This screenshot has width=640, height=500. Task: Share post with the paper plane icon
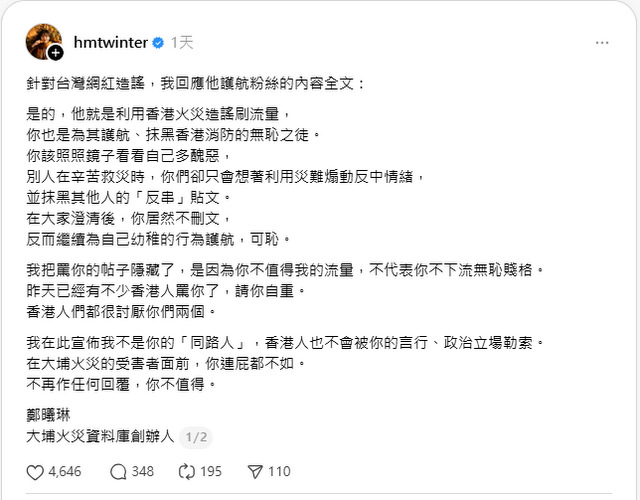254,472
